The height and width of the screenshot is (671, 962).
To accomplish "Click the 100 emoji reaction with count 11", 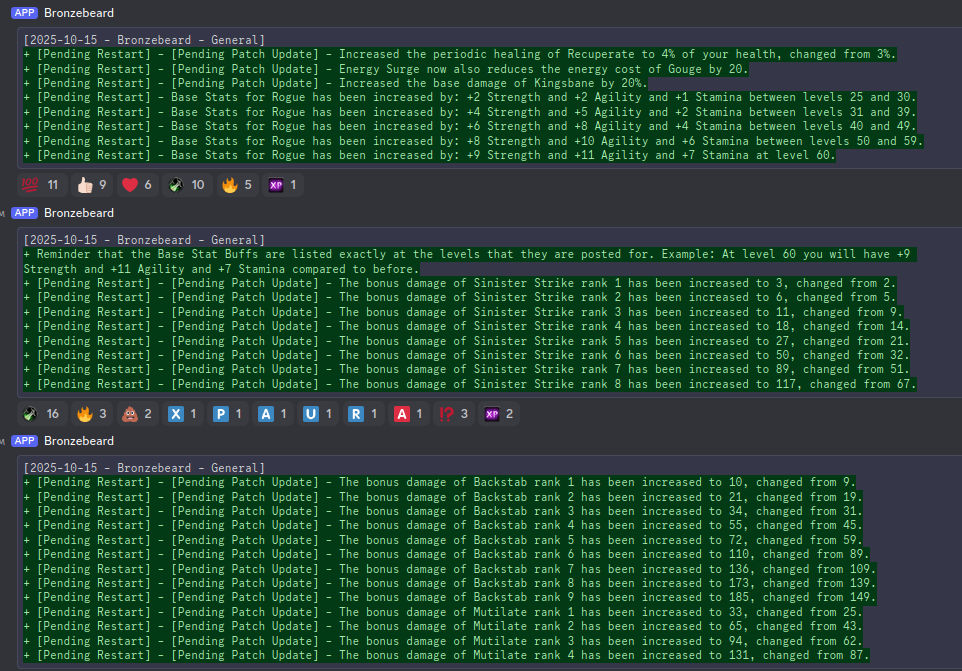I will tap(40, 185).
